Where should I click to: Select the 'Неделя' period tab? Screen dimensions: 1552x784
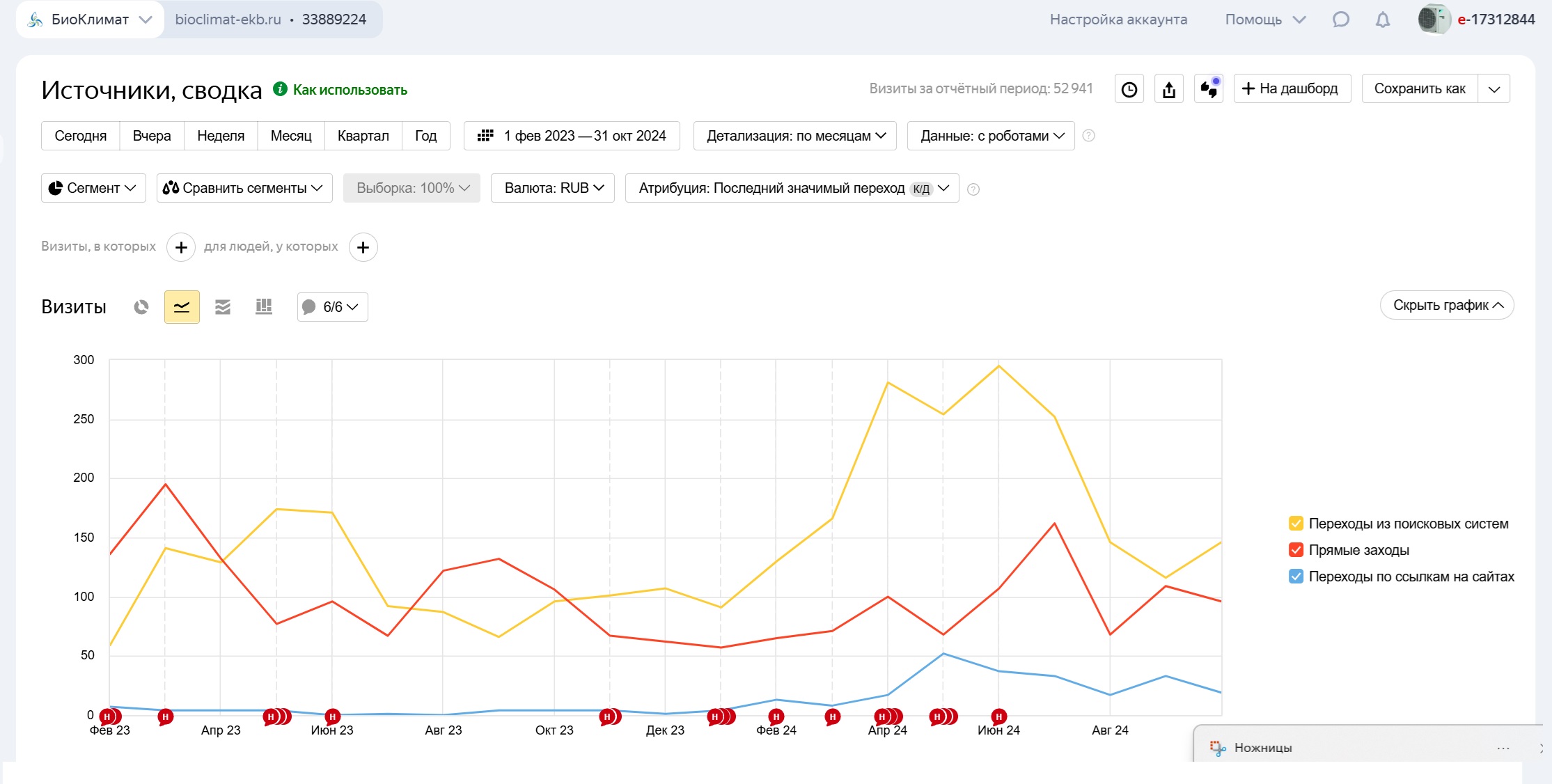coord(221,136)
